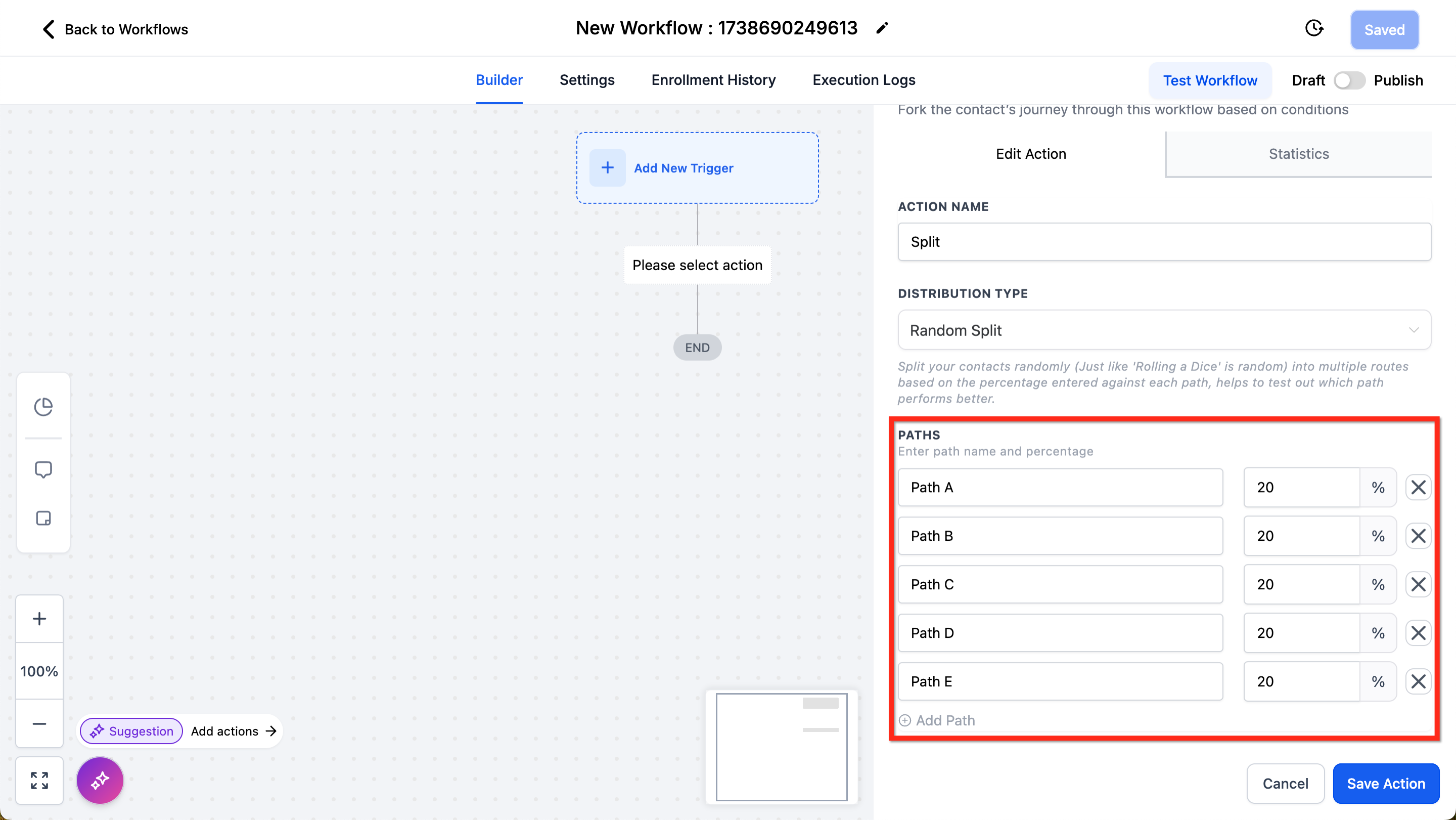Screen dimensions: 1456x820
Task: Toggle the Draft/Publish switch
Action: pos(1349,80)
